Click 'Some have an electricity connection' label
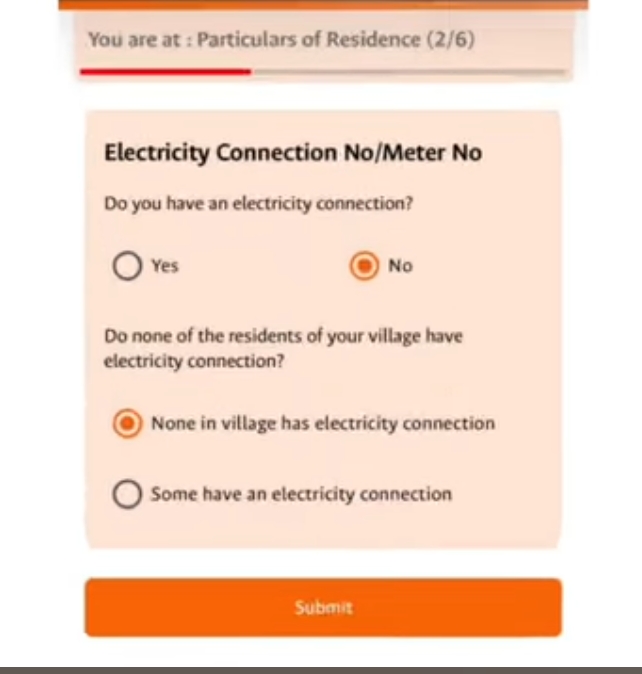The image size is (642, 674). tap(301, 494)
